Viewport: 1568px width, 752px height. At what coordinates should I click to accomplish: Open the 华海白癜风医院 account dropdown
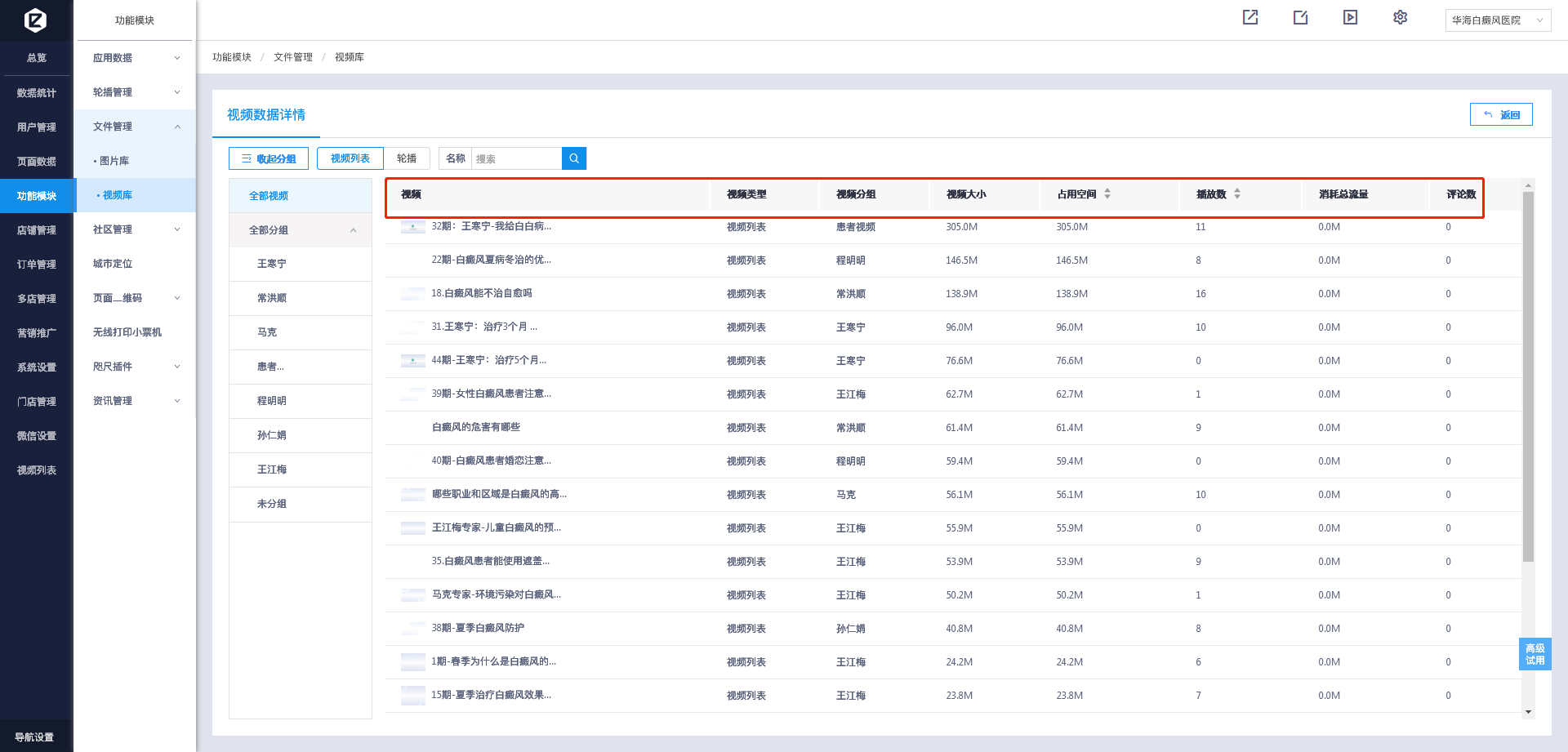point(1497,20)
